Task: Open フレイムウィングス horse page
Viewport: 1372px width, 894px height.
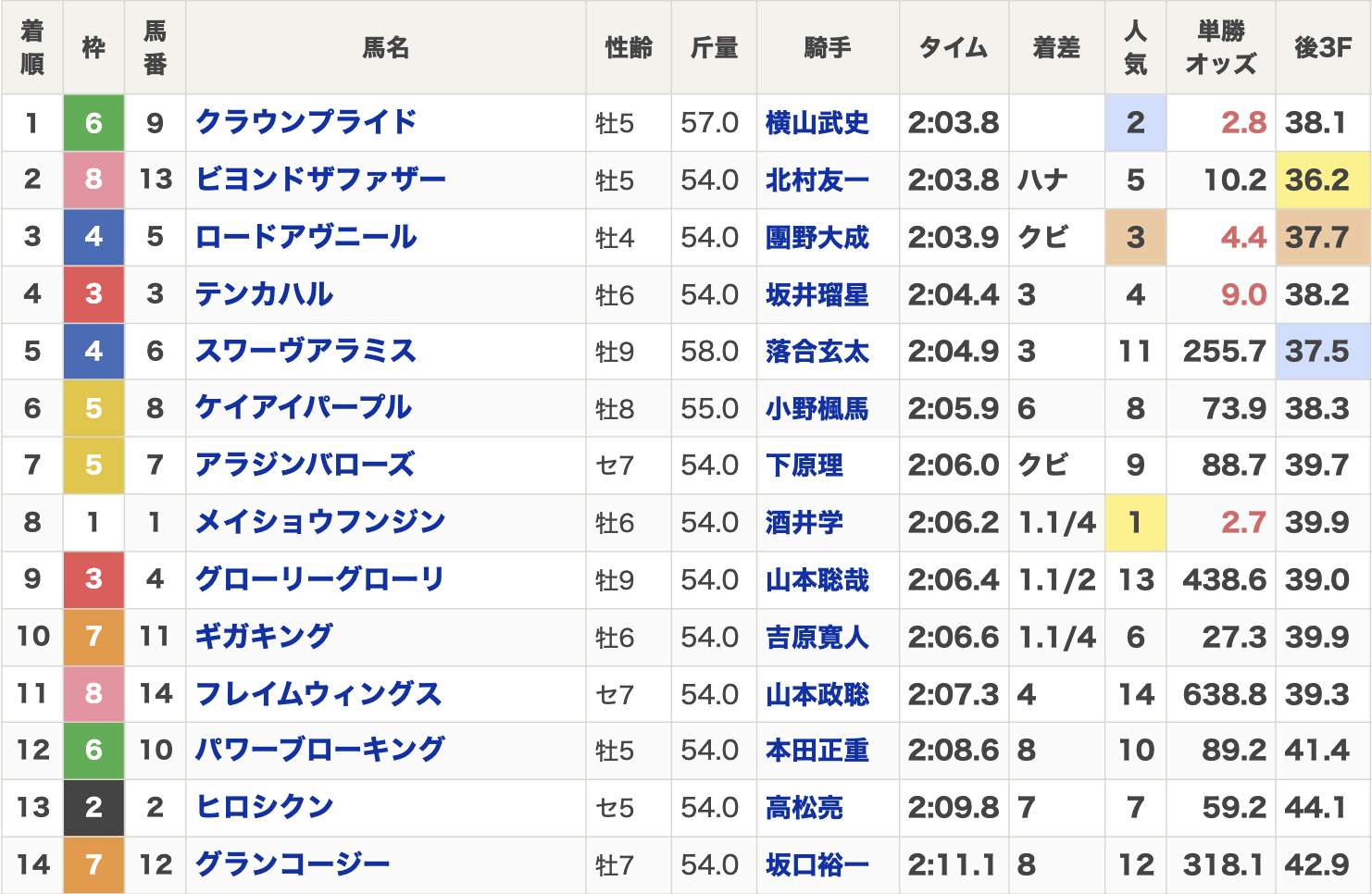Action: point(318,693)
